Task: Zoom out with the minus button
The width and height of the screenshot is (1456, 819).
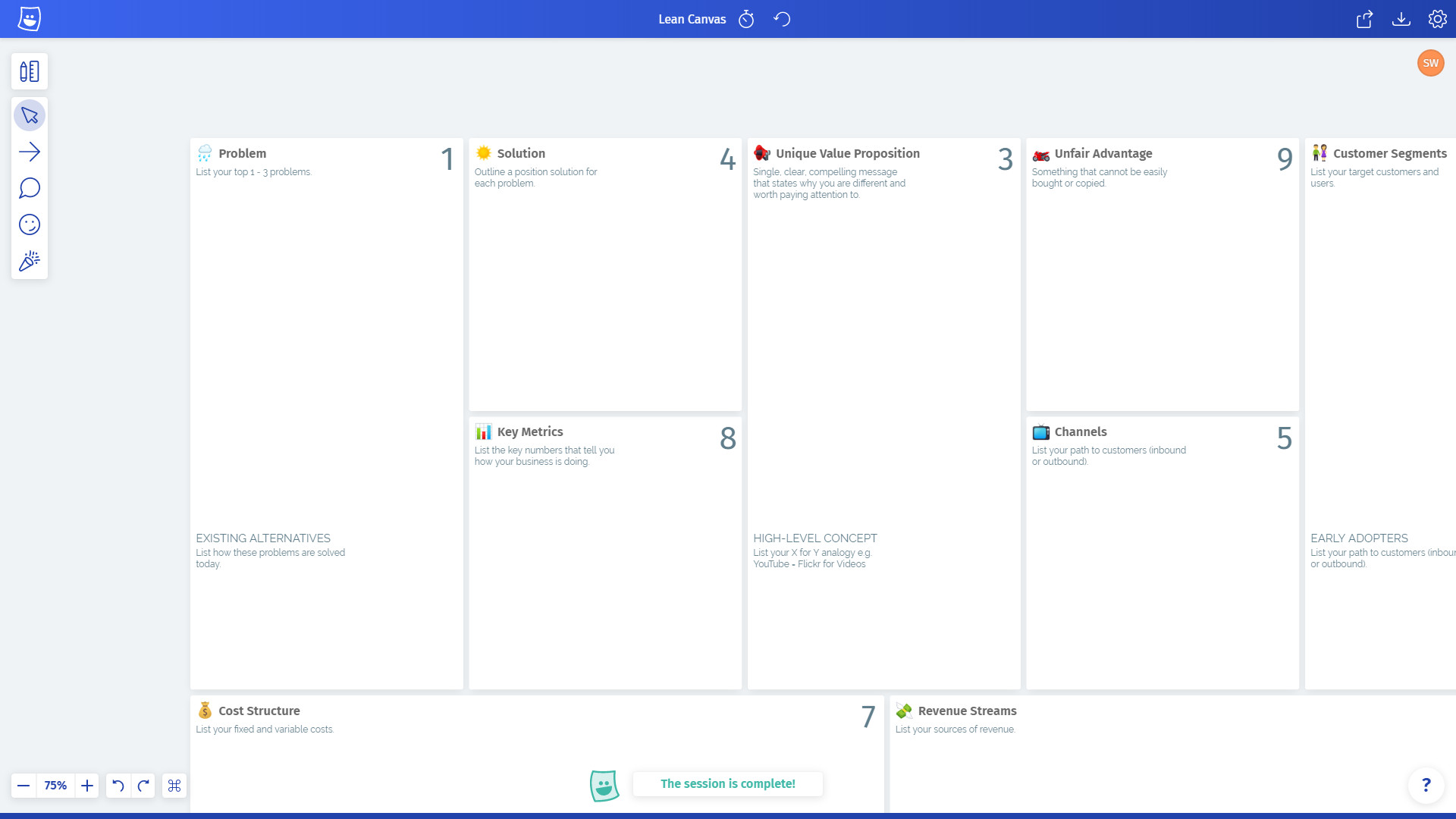Action: [24, 786]
